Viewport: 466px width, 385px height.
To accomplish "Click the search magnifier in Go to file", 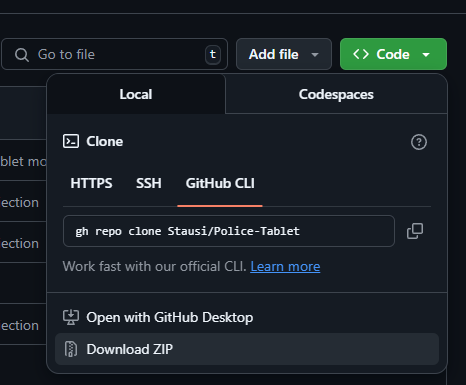I will coord(22,55).
